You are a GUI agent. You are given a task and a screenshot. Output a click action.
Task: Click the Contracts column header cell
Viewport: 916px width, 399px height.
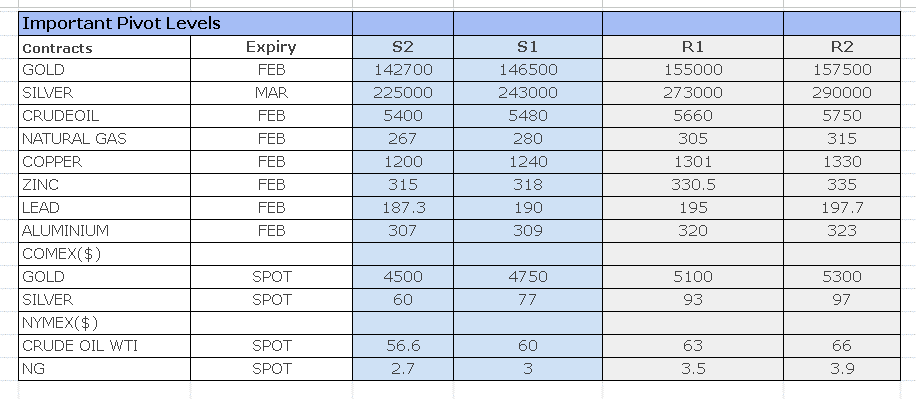pos(105,47)
